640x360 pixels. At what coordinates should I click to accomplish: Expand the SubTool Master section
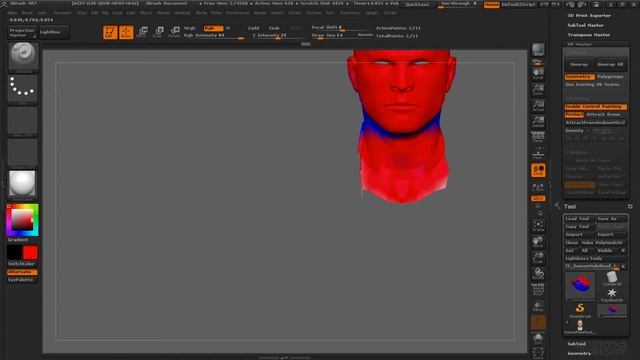[585, 25]
